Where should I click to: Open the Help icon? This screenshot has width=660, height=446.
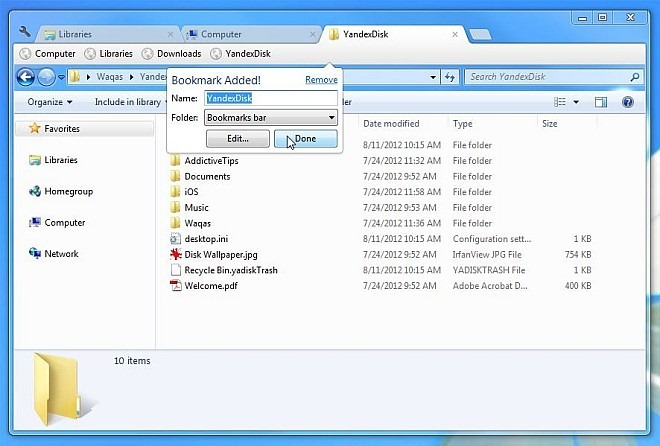[x=627, y=102]
